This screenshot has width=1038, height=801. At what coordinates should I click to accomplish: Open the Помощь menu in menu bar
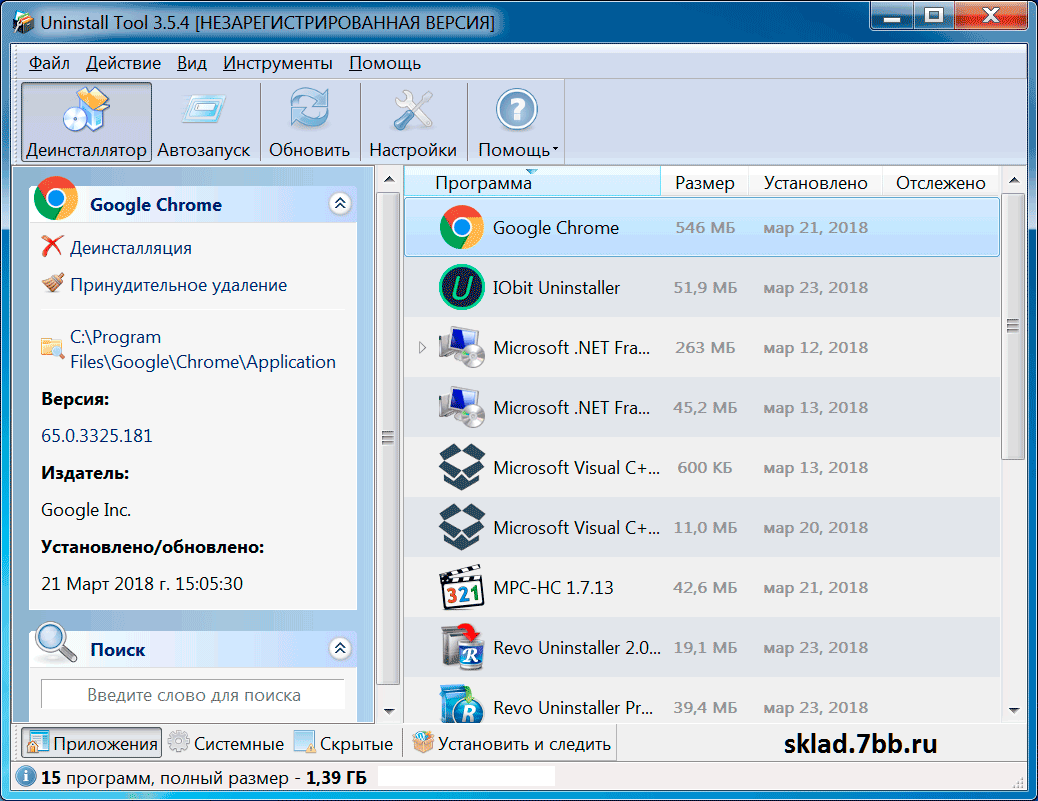(x=385, y=64)
